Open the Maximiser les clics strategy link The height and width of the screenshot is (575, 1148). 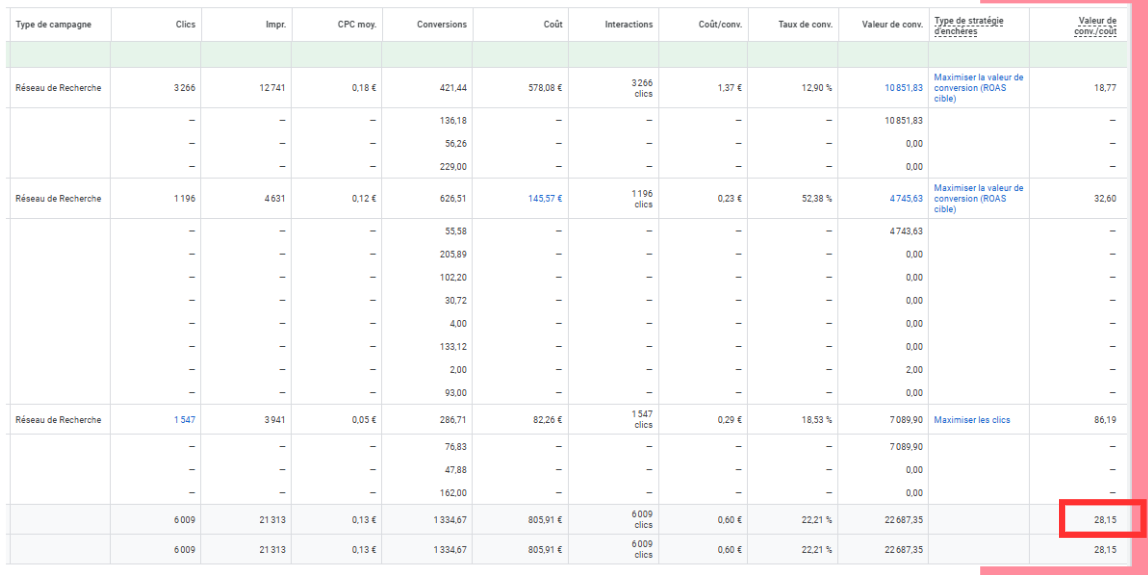[x=971, y=420]
